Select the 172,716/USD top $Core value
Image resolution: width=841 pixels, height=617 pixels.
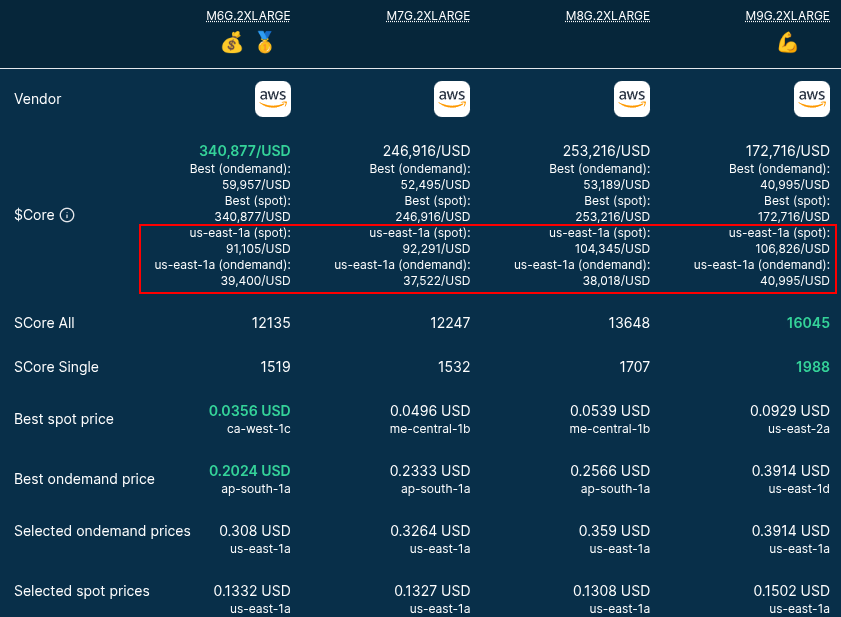(x=787, y=151)
